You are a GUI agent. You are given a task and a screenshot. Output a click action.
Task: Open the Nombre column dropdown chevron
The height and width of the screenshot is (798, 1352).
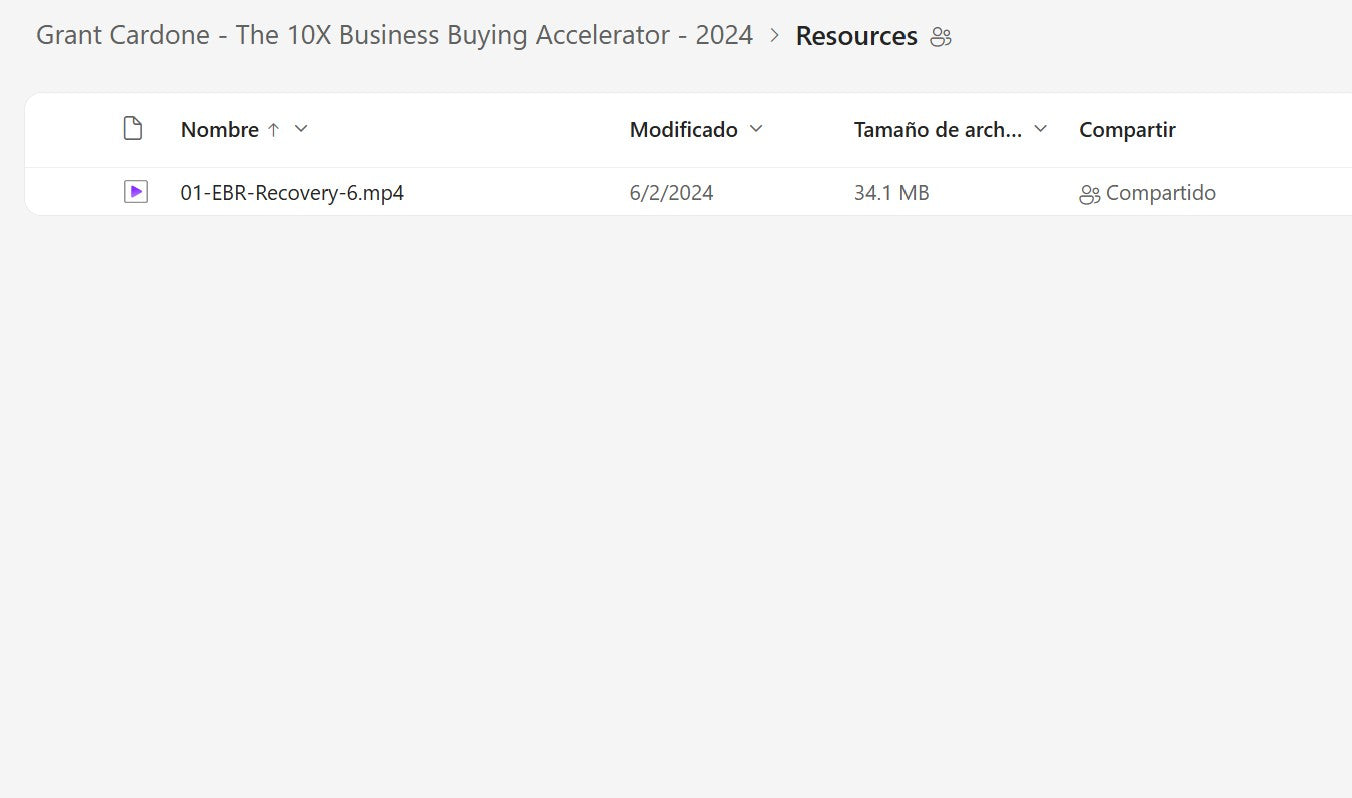(301, 129)
